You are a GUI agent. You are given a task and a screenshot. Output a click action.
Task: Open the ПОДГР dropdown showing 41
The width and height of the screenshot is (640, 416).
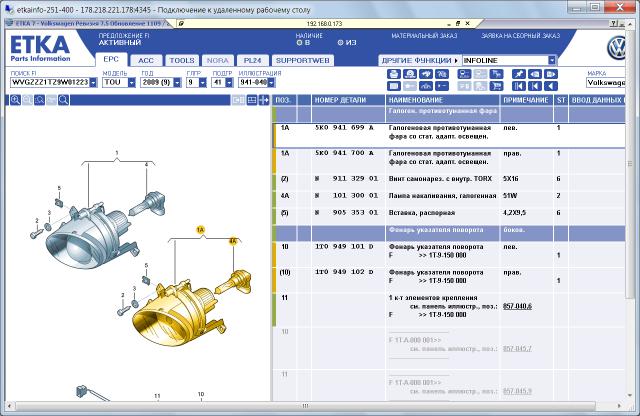point(229,82)
